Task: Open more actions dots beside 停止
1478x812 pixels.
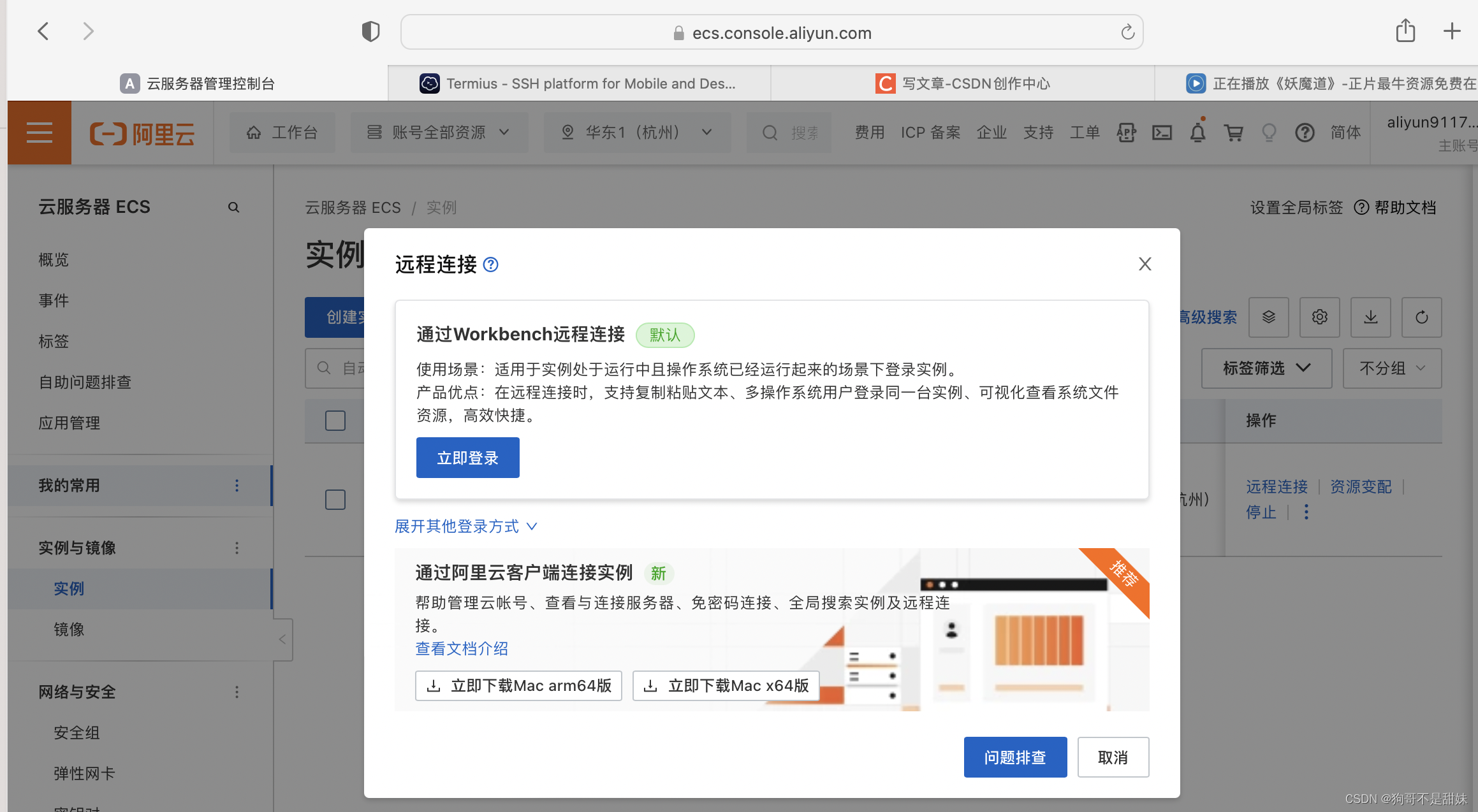Action: coord(1306,512)
